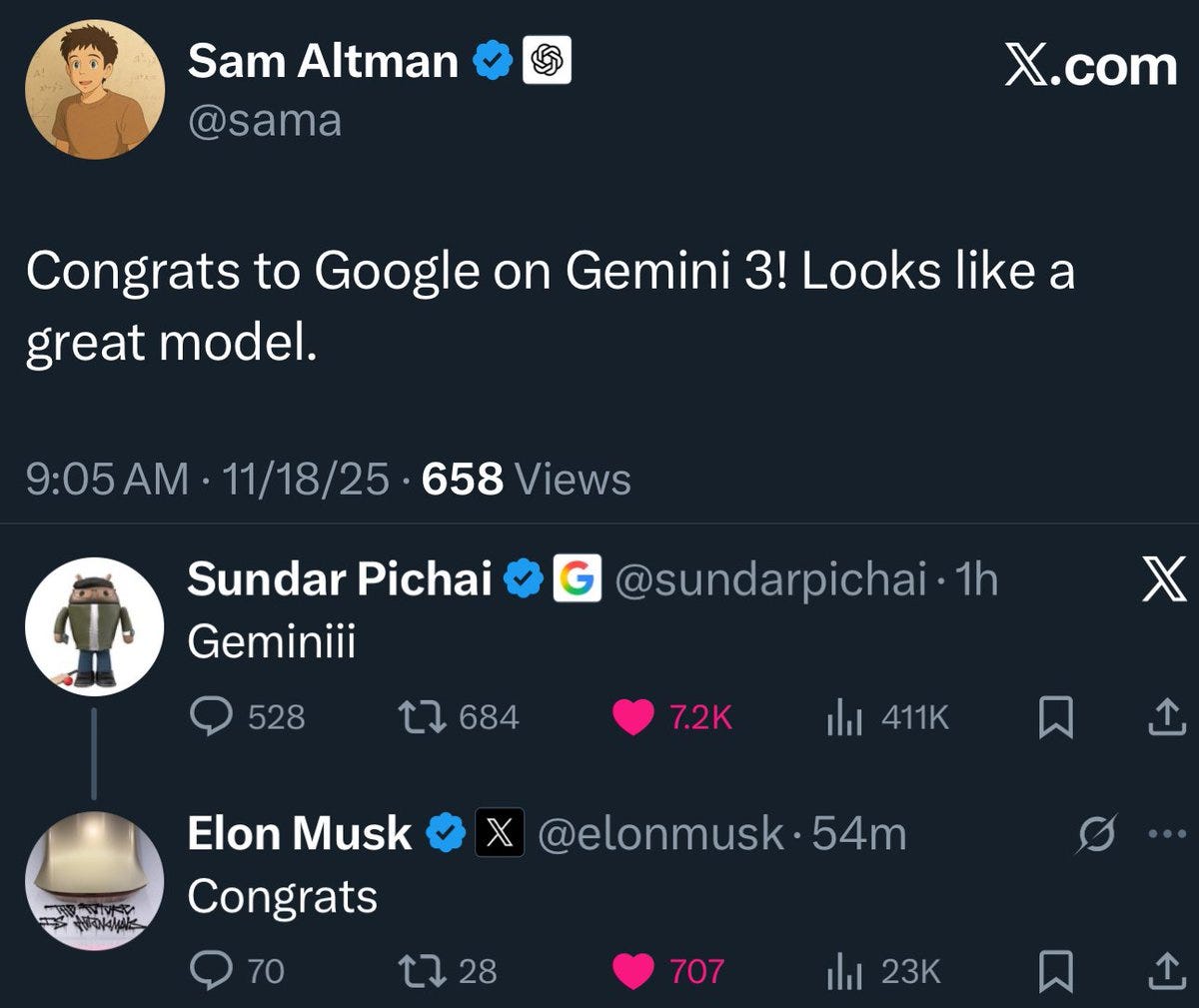Open the 658 Views count on Sam's tweet

coord(464,480)
